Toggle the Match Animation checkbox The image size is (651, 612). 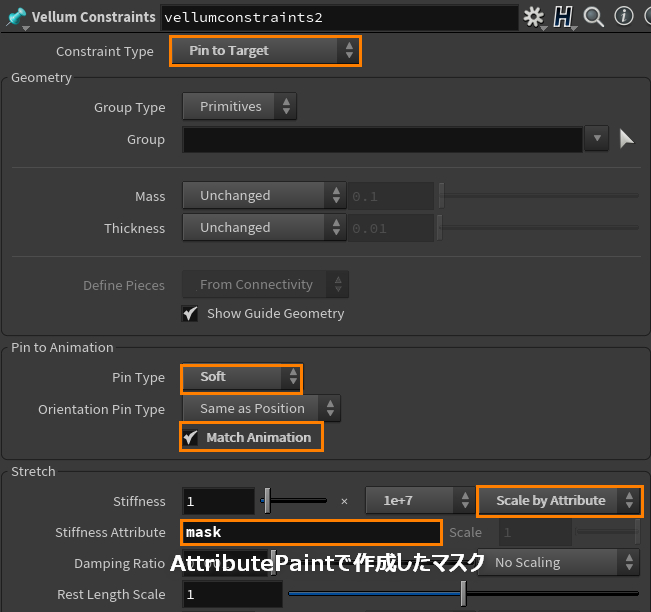coord(191,437)
